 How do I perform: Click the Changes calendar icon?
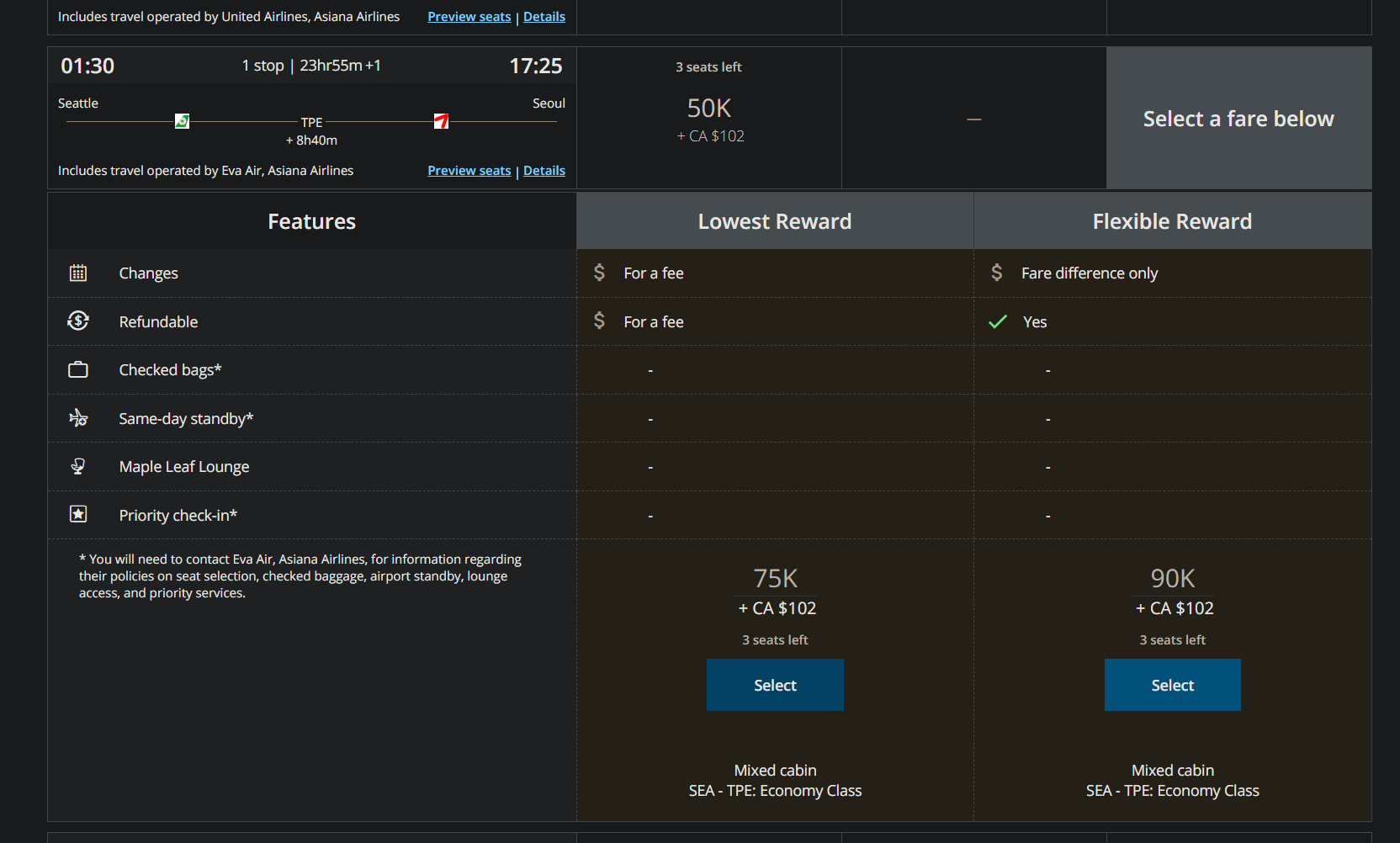click(78, 273)
